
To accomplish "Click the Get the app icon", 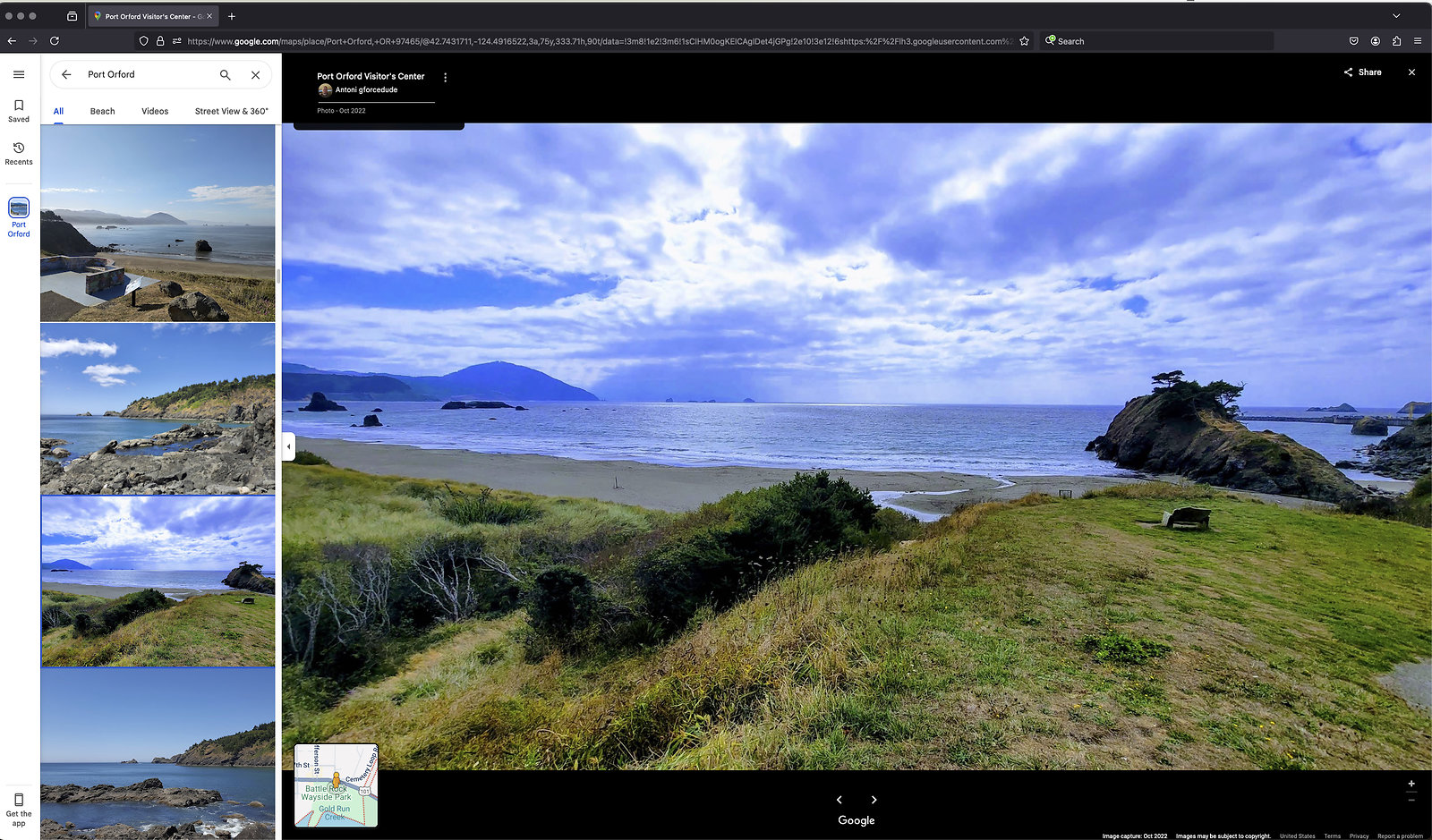I will [19, 806].
